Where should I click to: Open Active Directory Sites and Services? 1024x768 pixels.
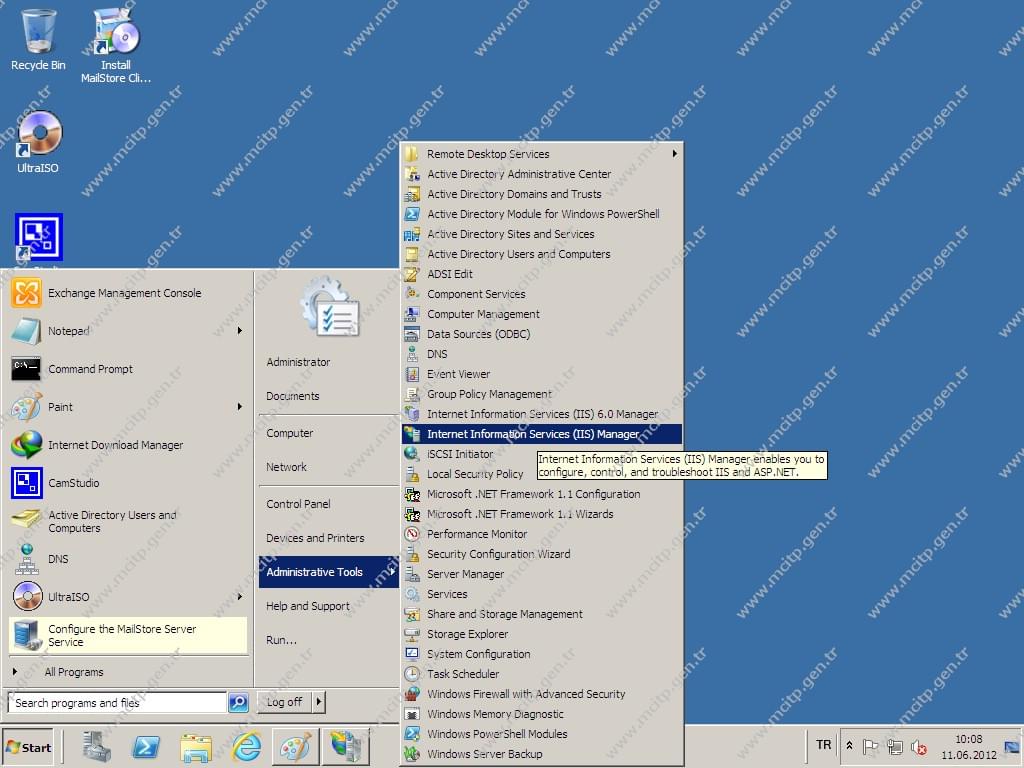coord(542,234)
